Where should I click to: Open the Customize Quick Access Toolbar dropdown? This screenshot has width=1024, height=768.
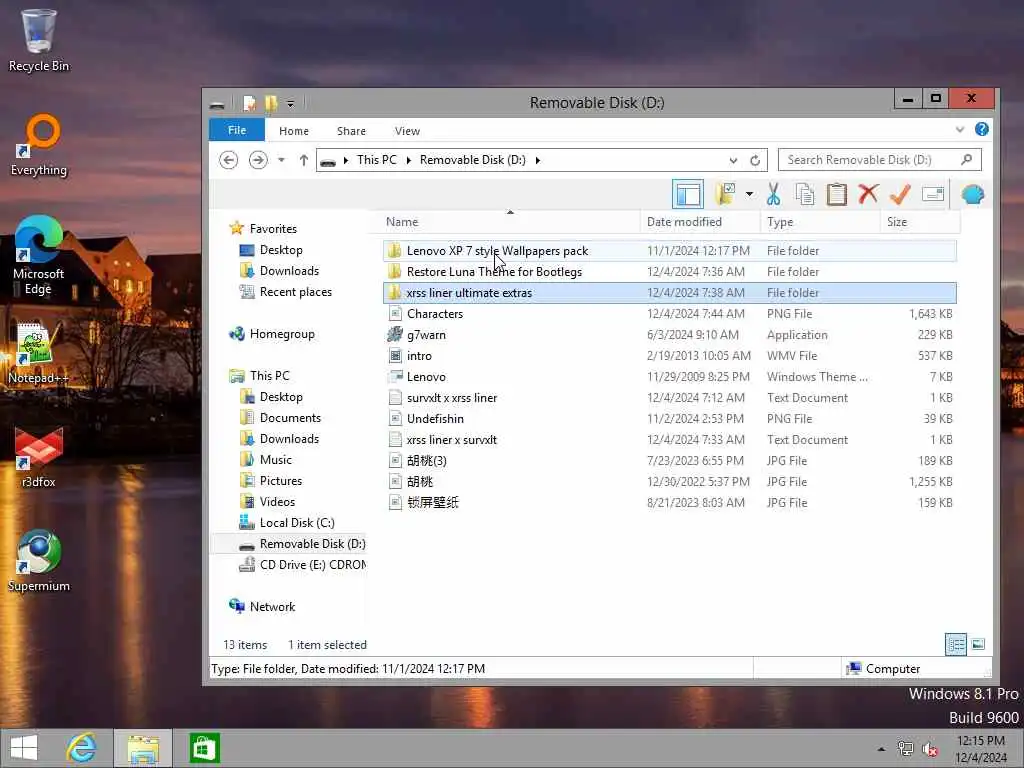click(291, 104)
